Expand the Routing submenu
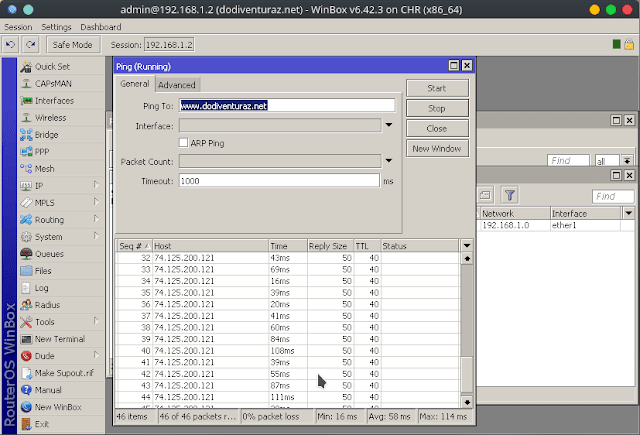 pyautogui.click(x=96, y=220)
